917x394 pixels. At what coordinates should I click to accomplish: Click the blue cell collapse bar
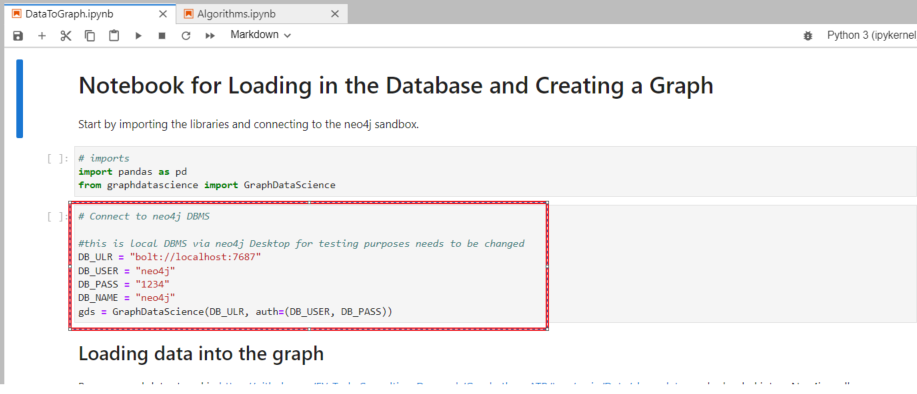(19, 98)
